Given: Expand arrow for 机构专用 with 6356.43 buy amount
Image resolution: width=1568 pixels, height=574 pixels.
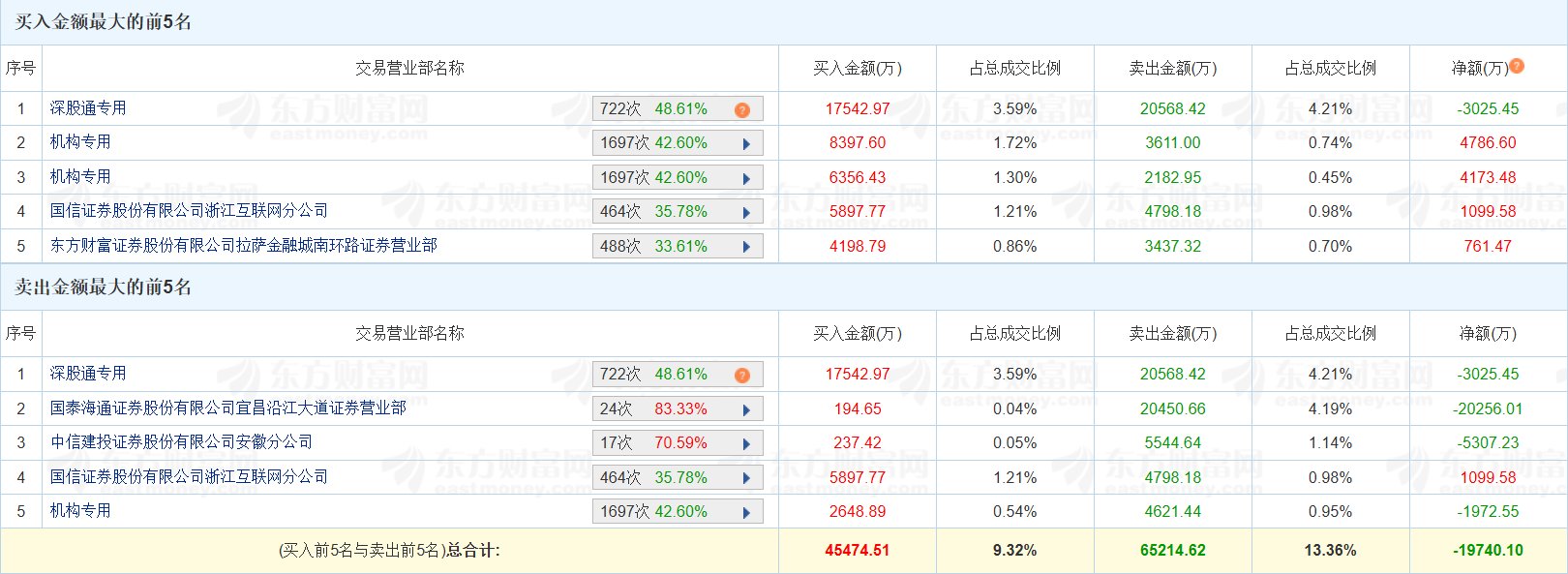Looking at the screenshot, I should (746, 178).
